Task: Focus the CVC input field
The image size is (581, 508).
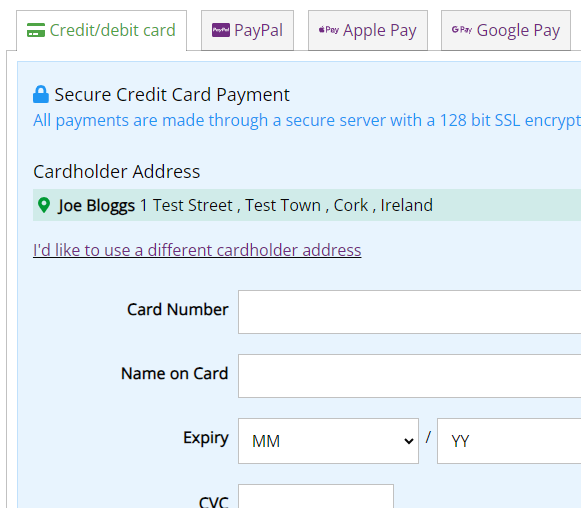Action: [316, 496]
